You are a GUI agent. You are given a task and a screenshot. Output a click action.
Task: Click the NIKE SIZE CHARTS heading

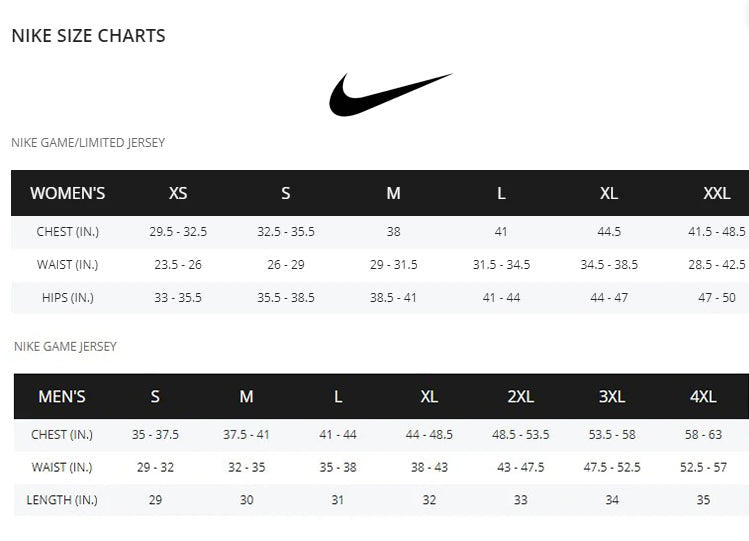tap(88, 36)
